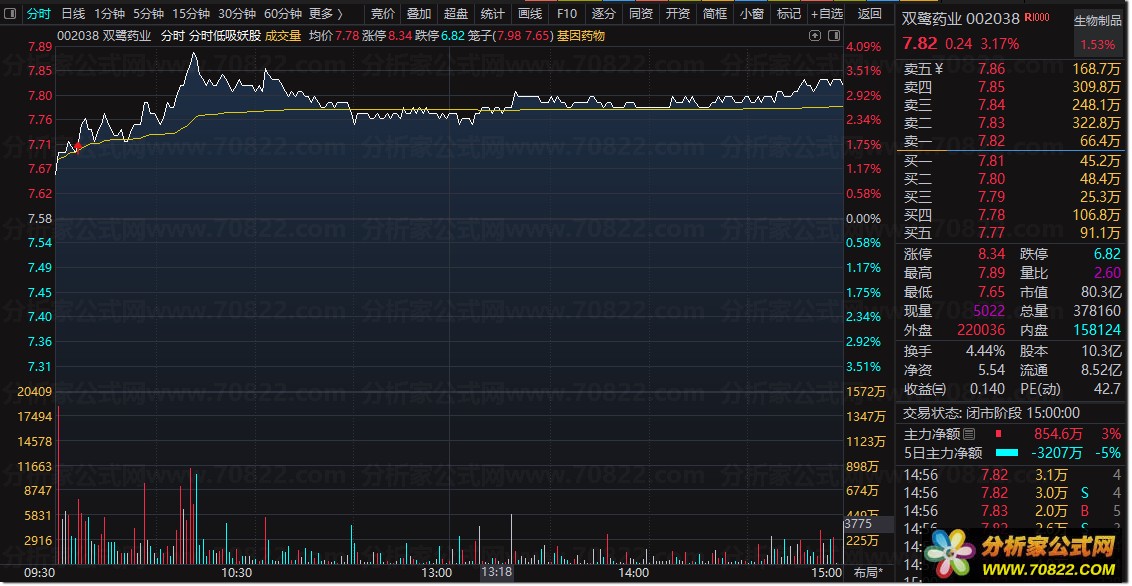The width and height of the screenshot is (1132, 586).
Task: Click the 买五 bid row at 7.77
Action: [x=1012, y=233]
